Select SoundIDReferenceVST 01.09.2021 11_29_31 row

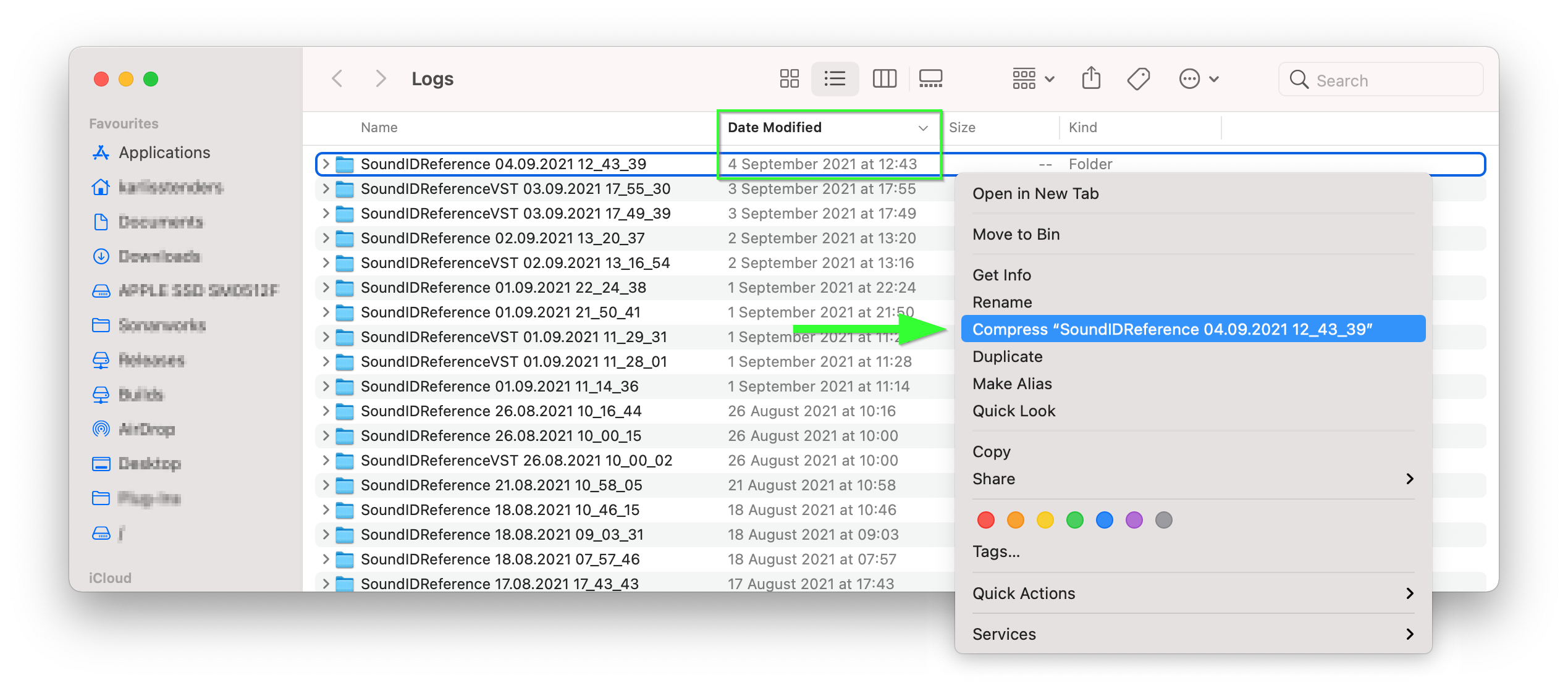click(x=634, y=337)
